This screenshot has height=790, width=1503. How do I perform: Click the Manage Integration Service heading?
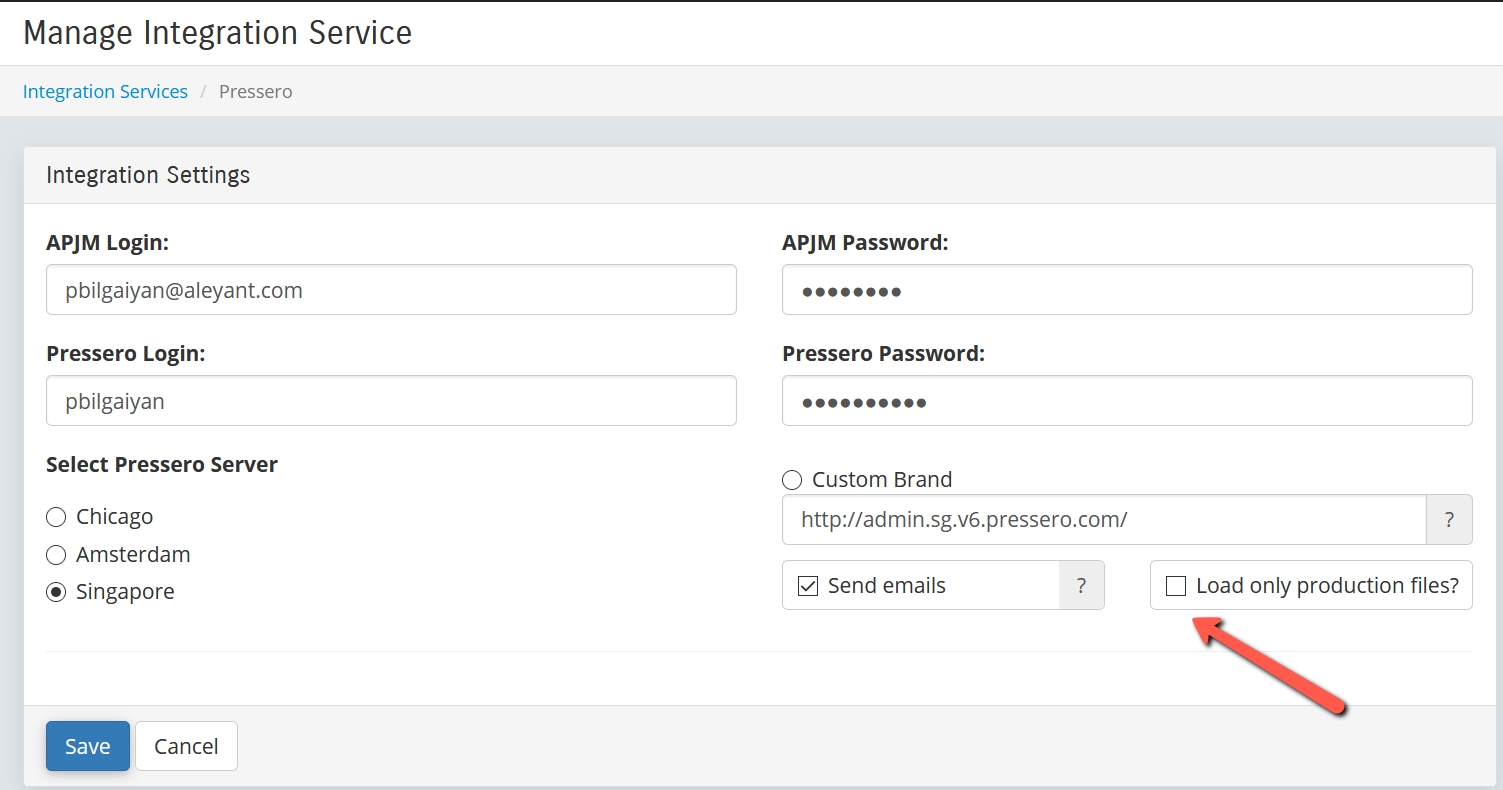(x=217, y=33)
